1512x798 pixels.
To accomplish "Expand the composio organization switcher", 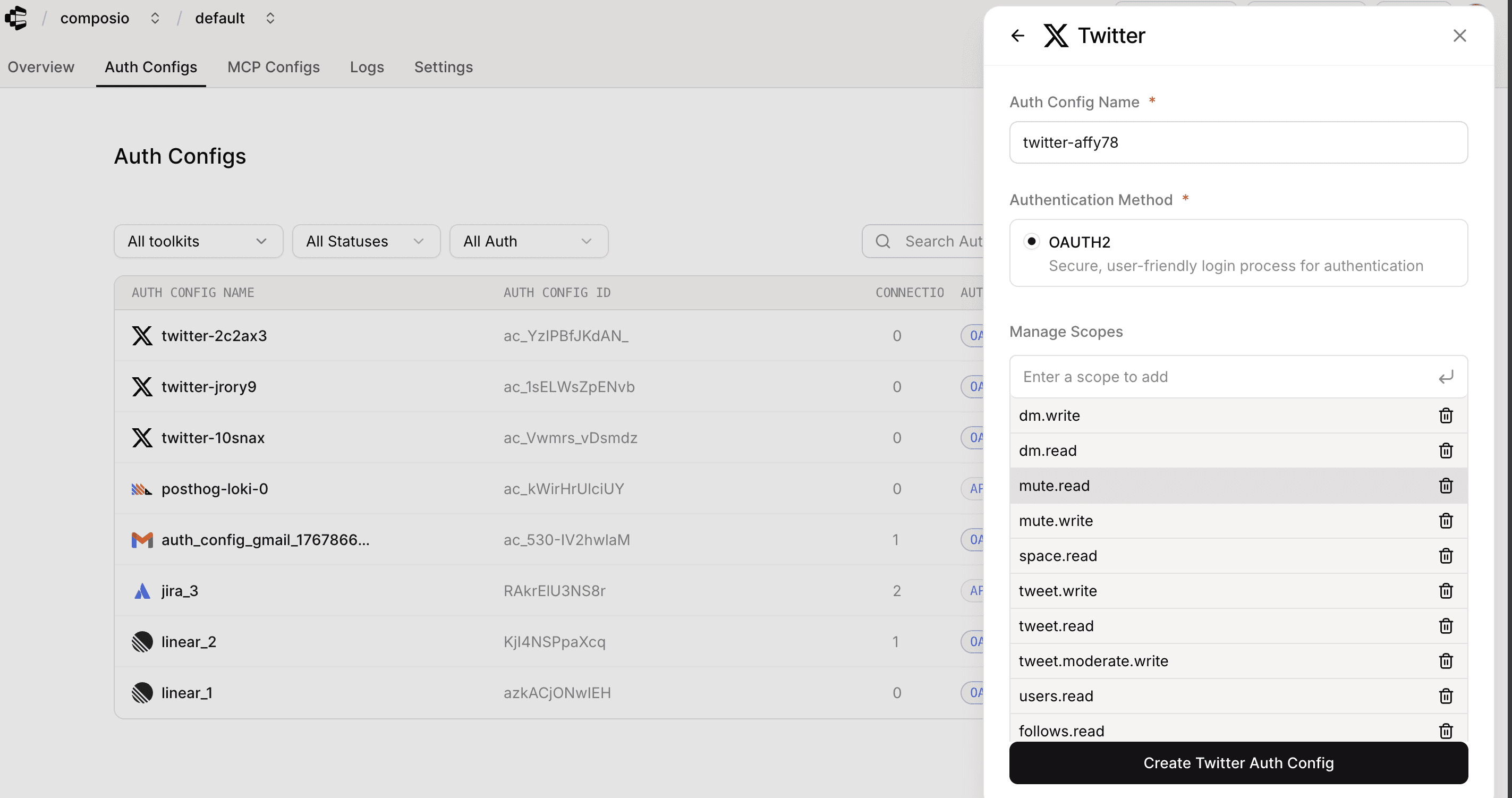I will [155, 18].
